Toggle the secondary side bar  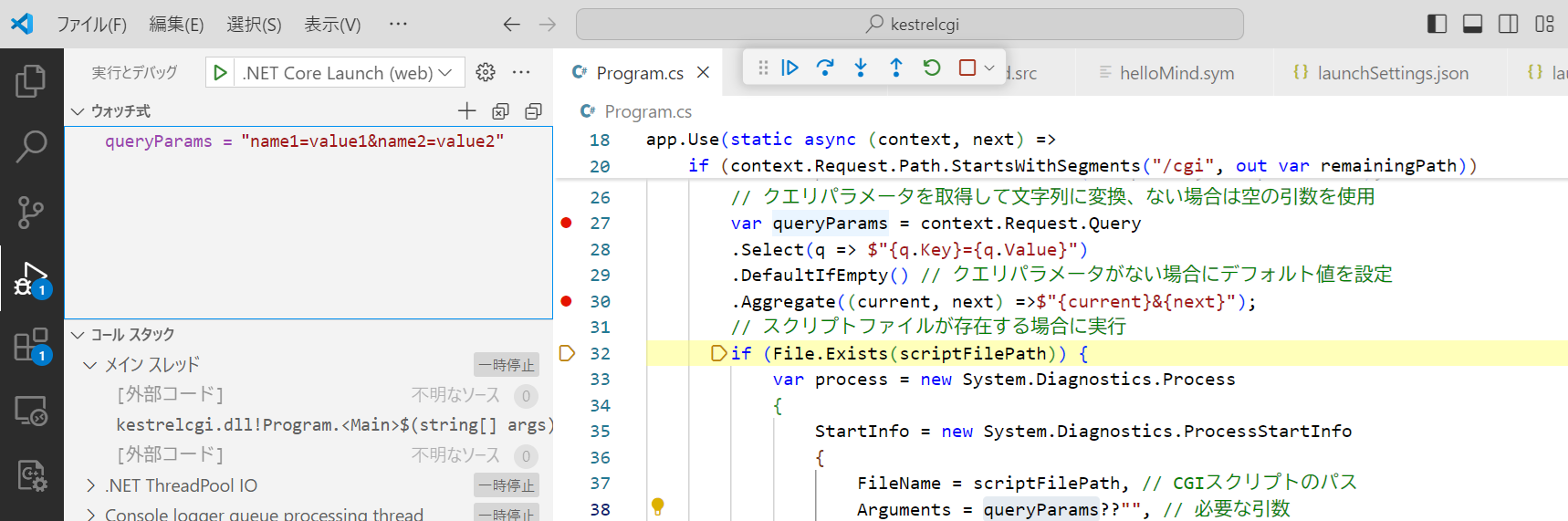(x=1508, y=24)
